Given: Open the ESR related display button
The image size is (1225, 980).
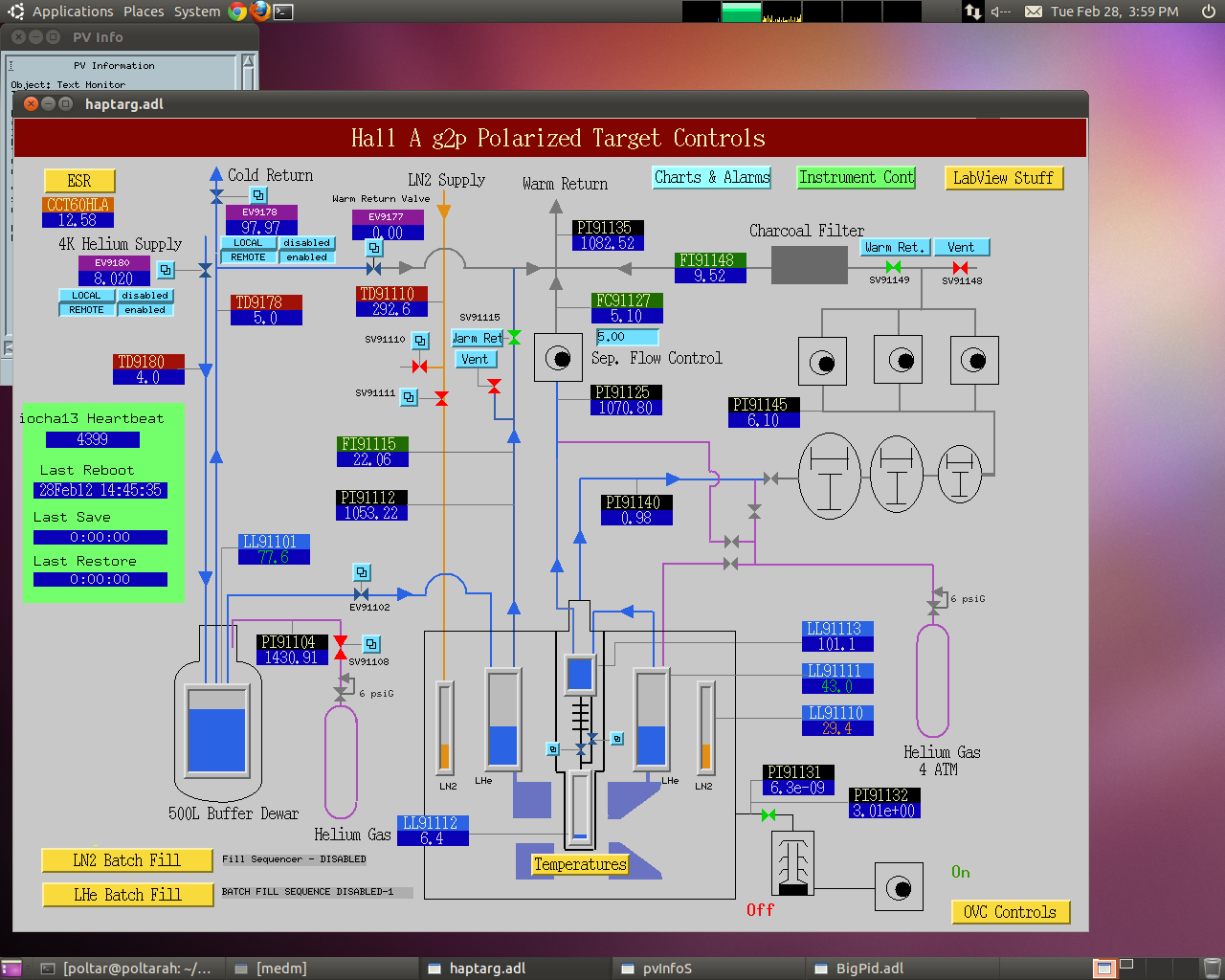Looking at the screenshot, I should coord(79,181).
